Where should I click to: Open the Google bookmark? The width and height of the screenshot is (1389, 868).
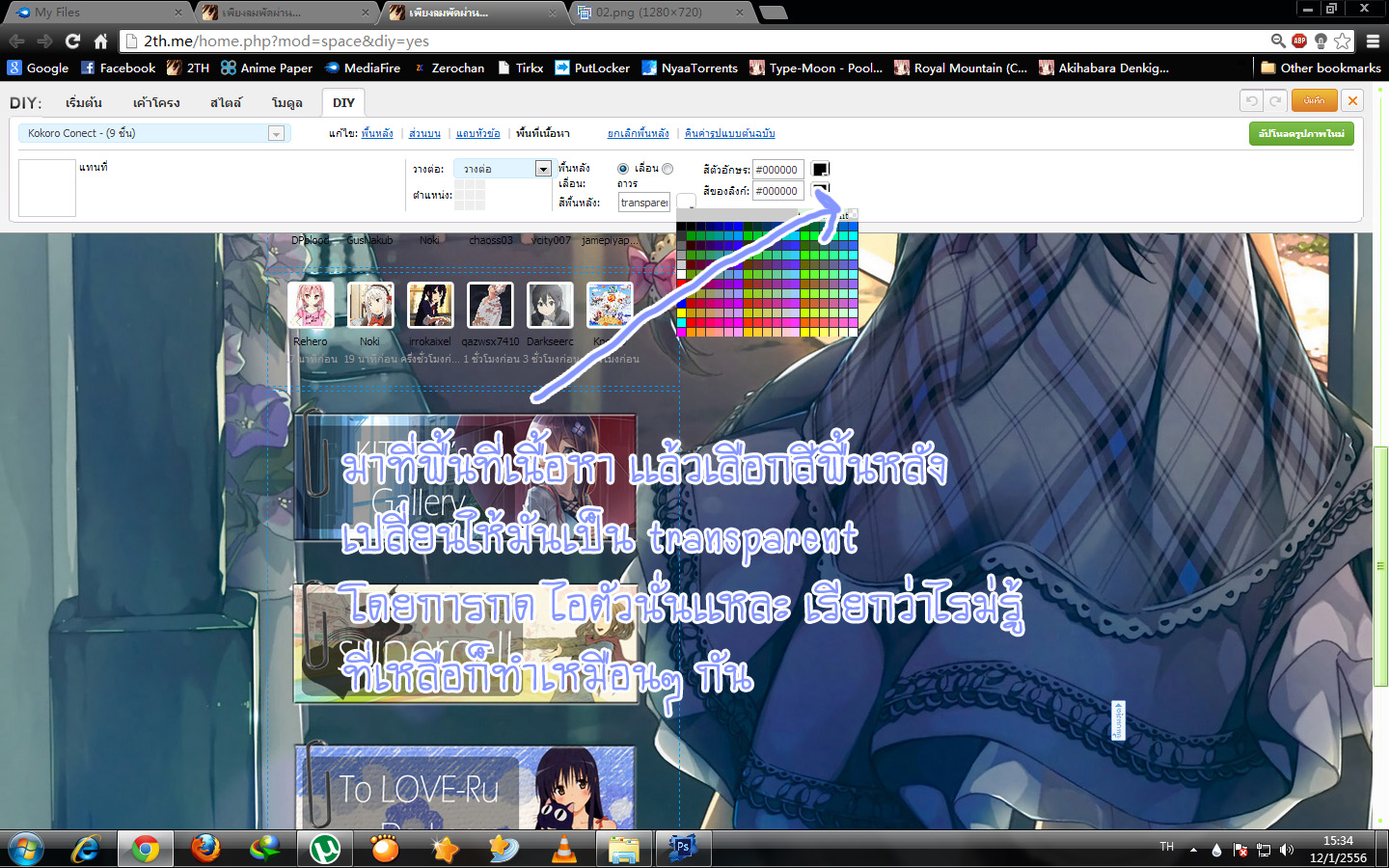[39, 68]
